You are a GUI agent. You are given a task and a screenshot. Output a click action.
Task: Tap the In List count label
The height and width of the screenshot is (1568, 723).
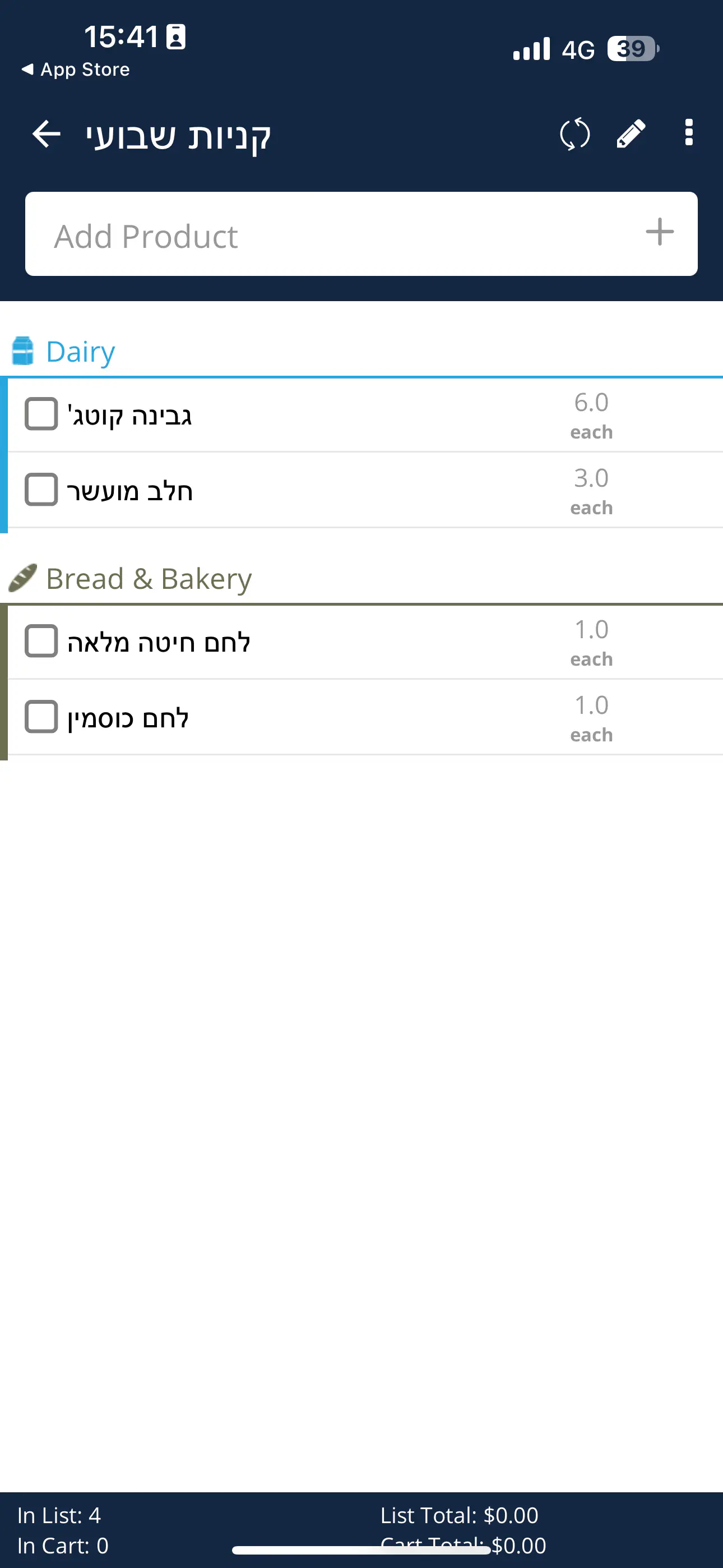(59, 1515)
